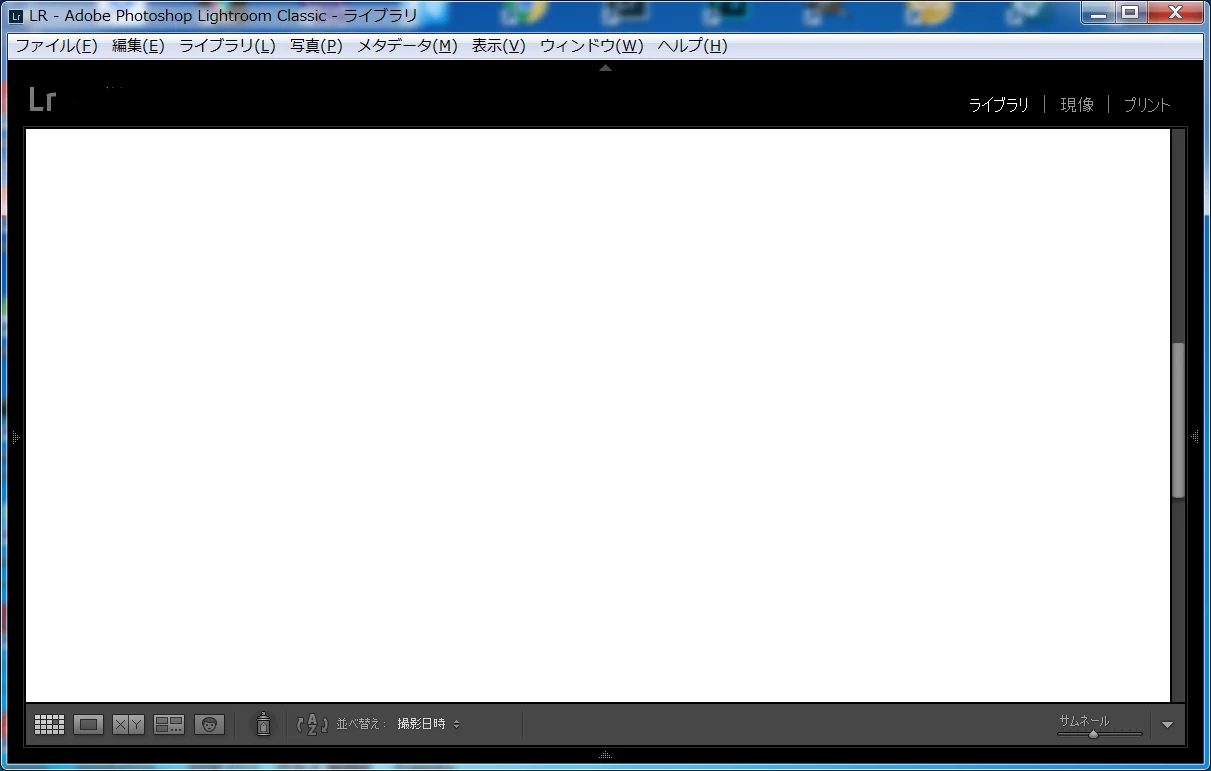Click Lr icon in title bar
This screenshot has height=771, width=1211.
point(15,16)
